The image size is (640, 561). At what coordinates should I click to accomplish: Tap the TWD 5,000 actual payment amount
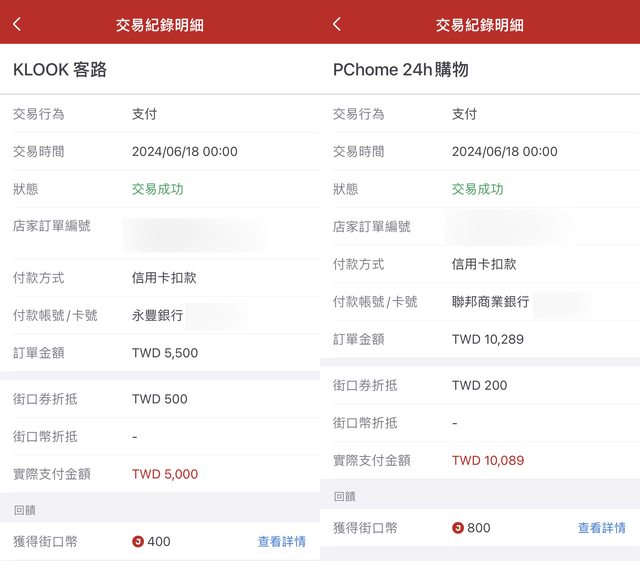click(x=165, y=474)
